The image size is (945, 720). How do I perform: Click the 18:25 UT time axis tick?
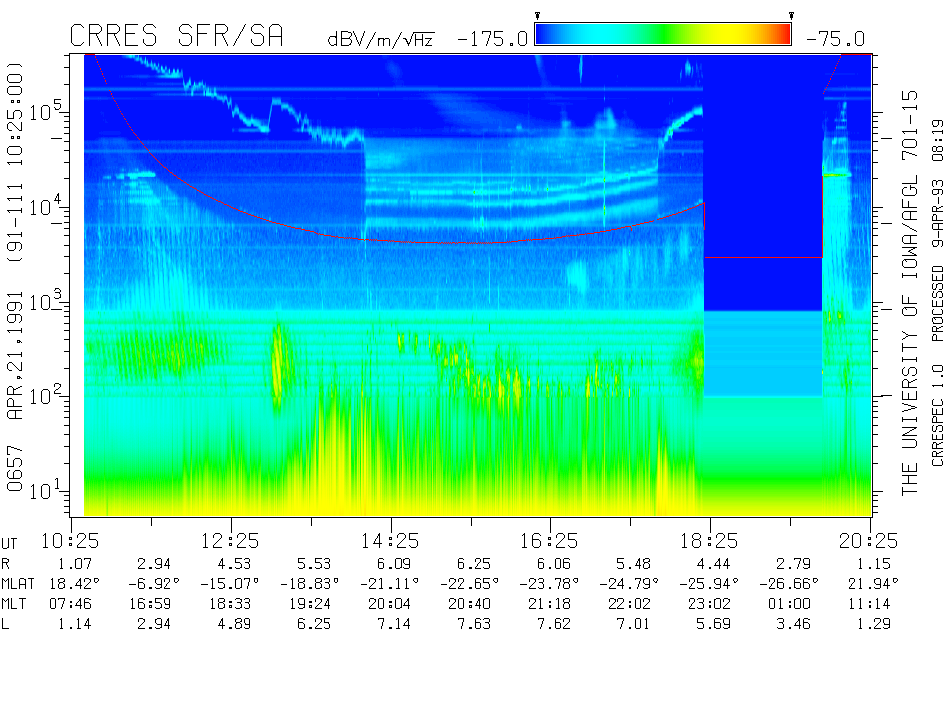710,519
